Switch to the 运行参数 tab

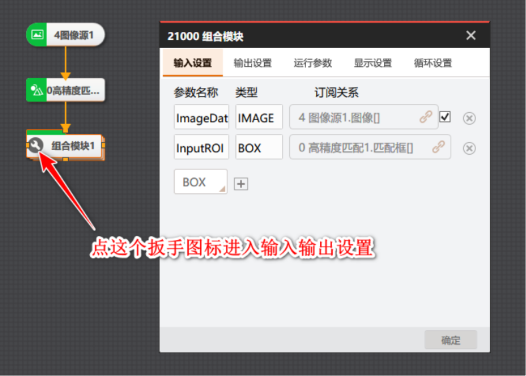point(313,63)
